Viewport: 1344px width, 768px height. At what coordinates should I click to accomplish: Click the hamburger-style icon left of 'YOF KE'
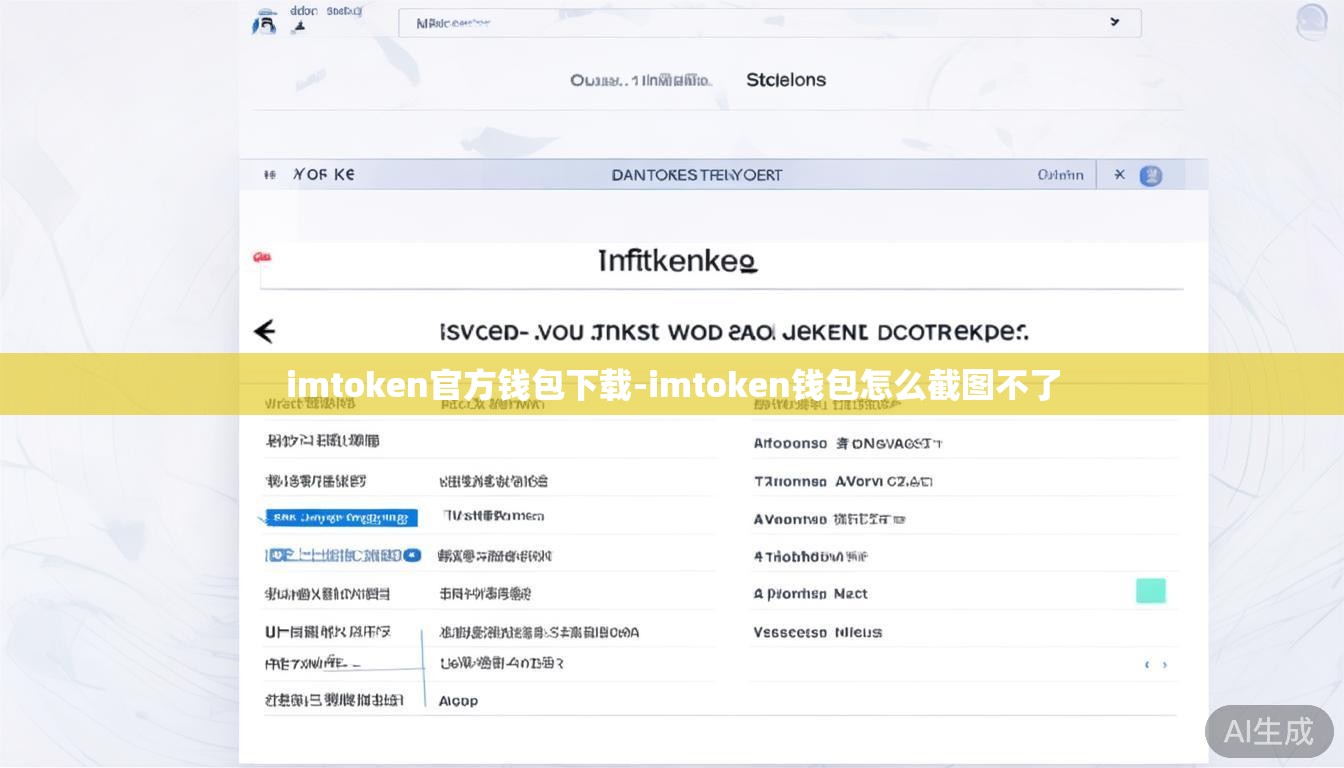tap(268, 174)
